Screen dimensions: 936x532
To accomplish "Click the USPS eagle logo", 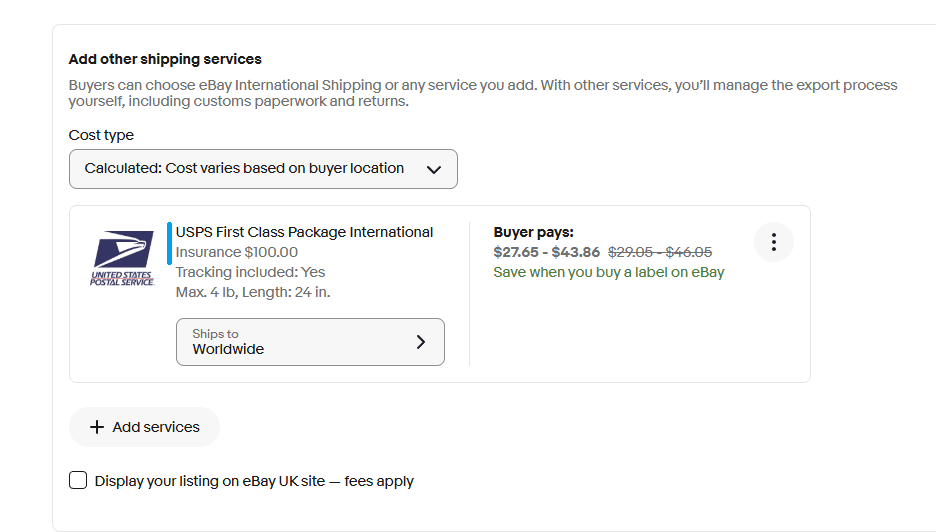I will point(122,258).
